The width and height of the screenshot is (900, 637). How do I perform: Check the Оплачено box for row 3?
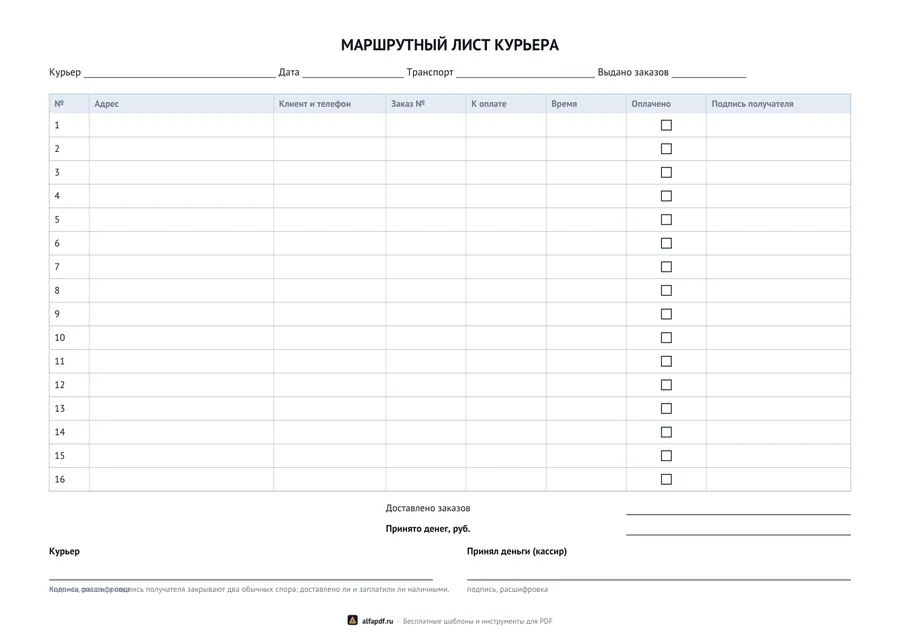point(666,172)
